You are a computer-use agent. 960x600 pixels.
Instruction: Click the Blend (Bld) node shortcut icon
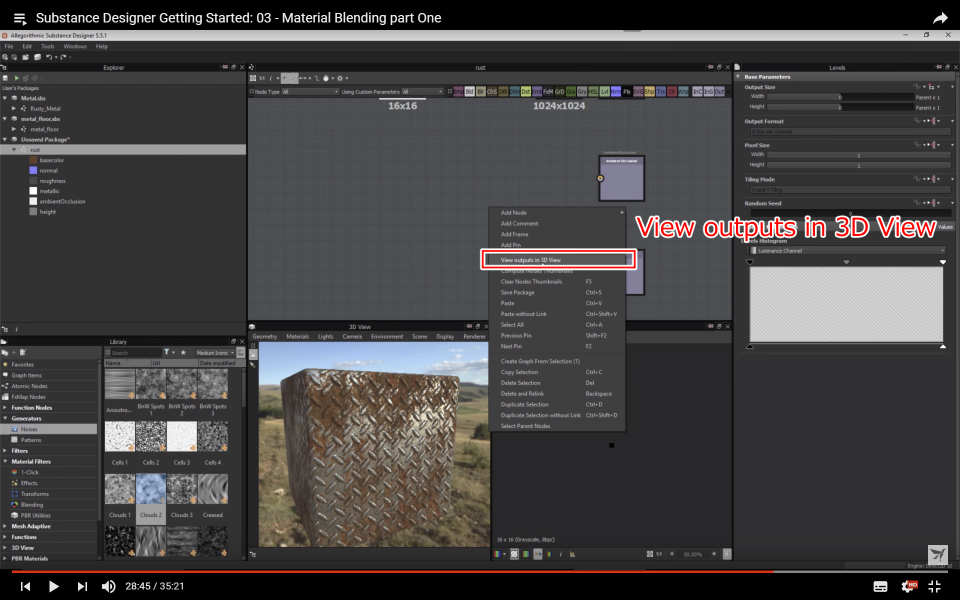470,92
